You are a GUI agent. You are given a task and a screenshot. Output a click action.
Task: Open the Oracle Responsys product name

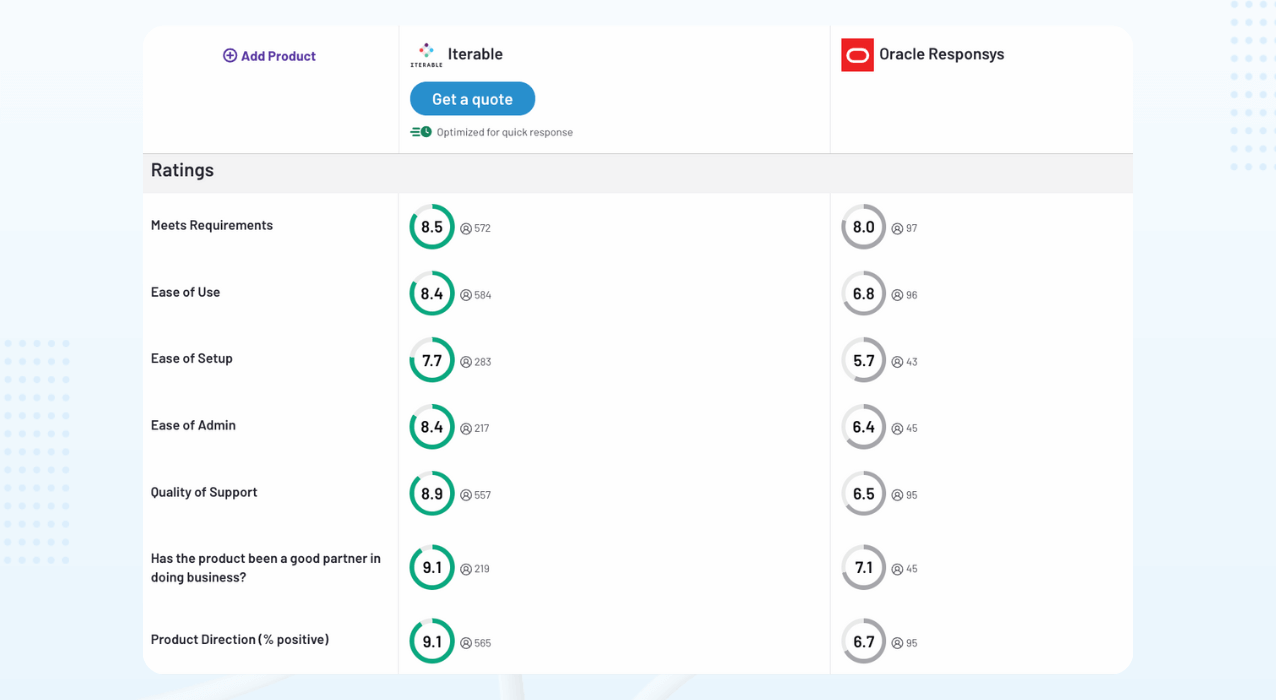941,54
